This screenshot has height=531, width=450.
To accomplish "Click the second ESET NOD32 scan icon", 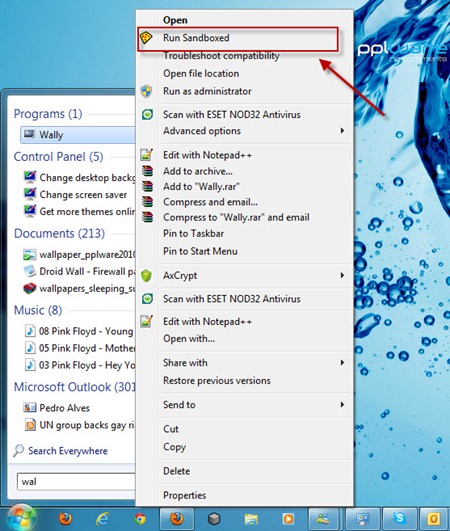I will (x=147, y=299).
